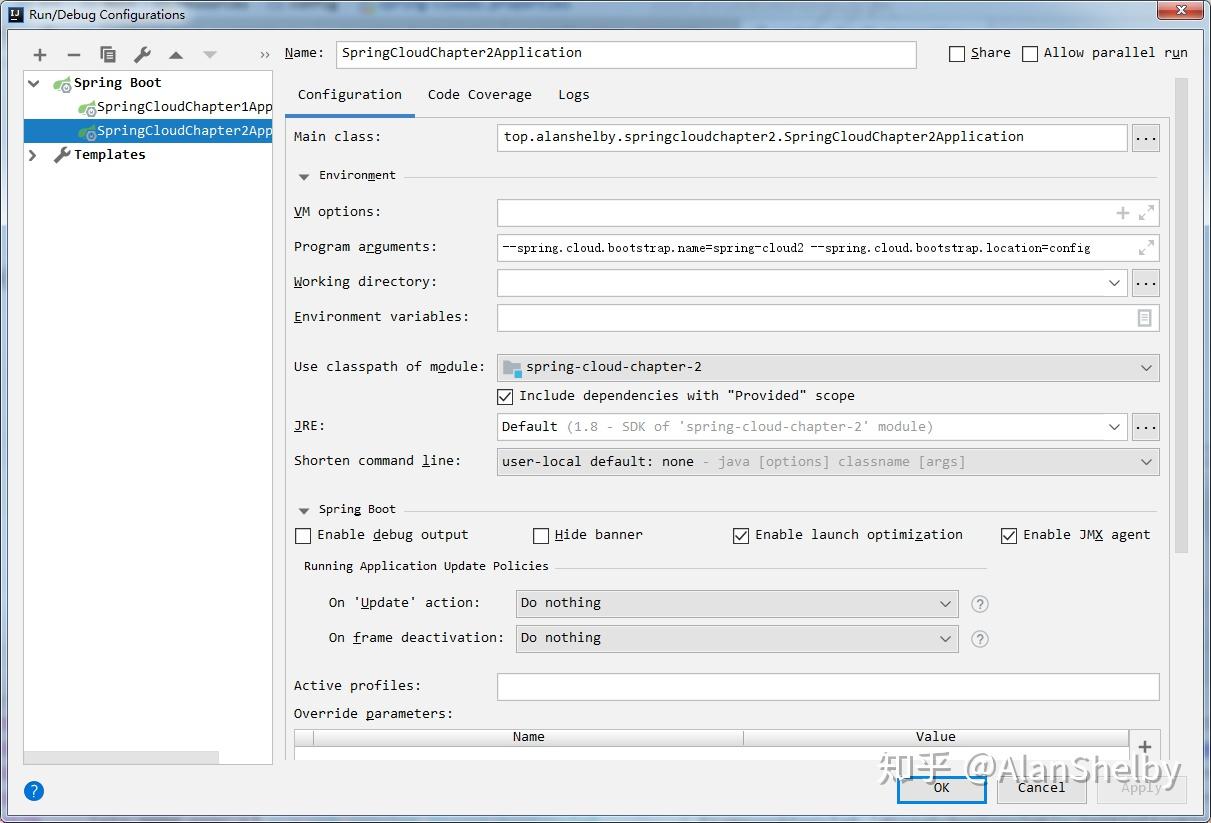The image size is (1211, 823).
Task: Click the help question mark near Update action
Action: pyautogui.click(x=979, y=603)
